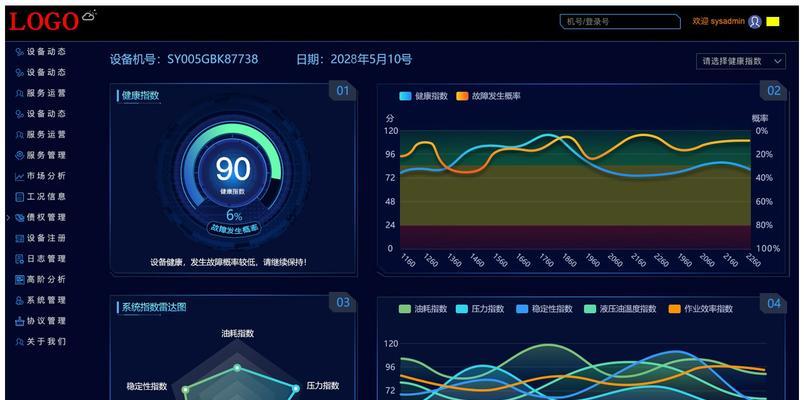The width and height of the screenshot is (804, 400).
Task: Click the device number SY005GBK87738
Action: pyautogui.click(x=213, y=59)
